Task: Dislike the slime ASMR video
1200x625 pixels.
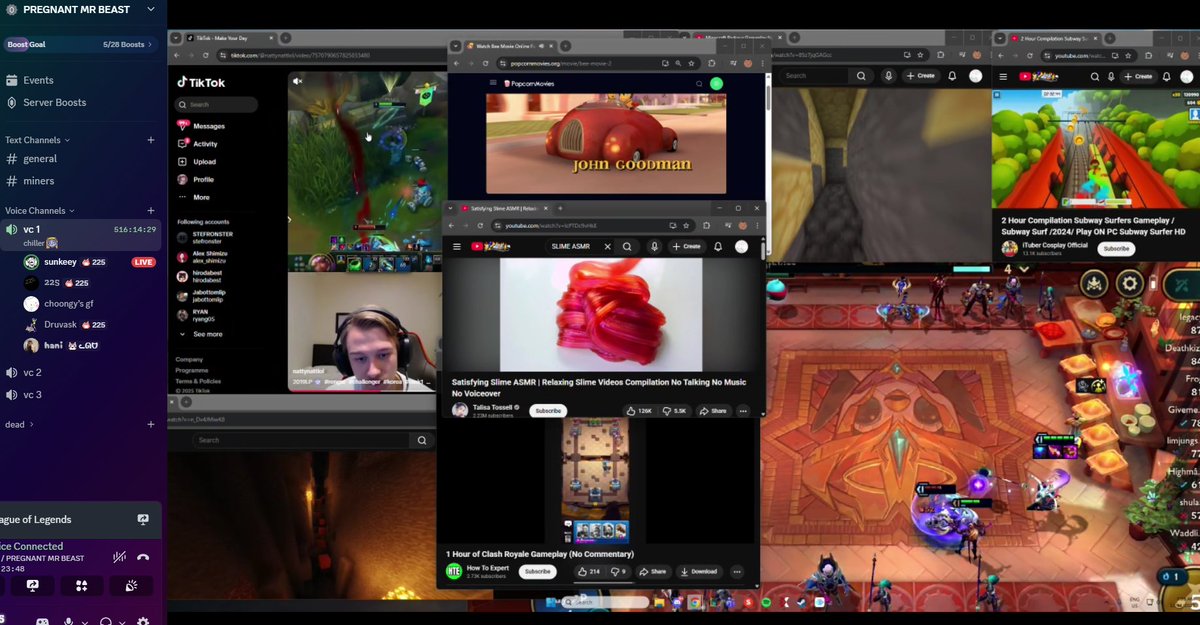Action: tap(674, 411)
